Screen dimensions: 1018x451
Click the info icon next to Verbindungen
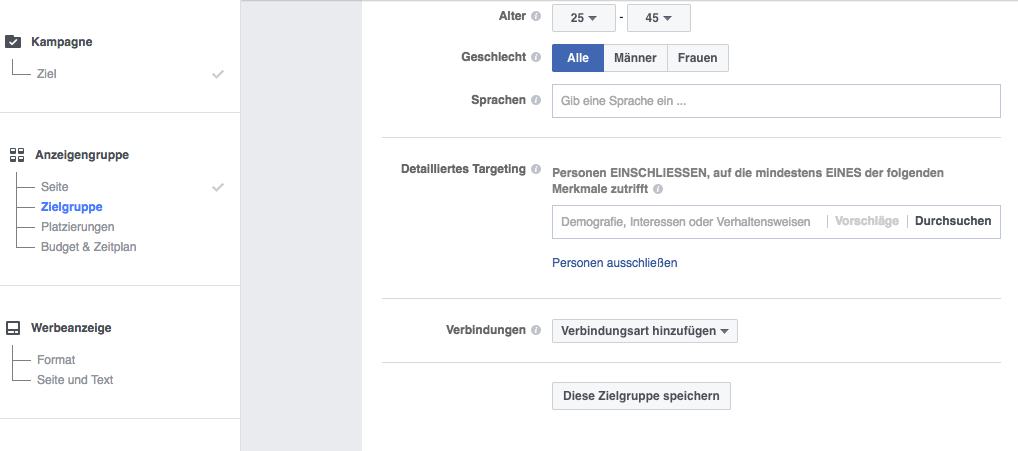point(536,330)
